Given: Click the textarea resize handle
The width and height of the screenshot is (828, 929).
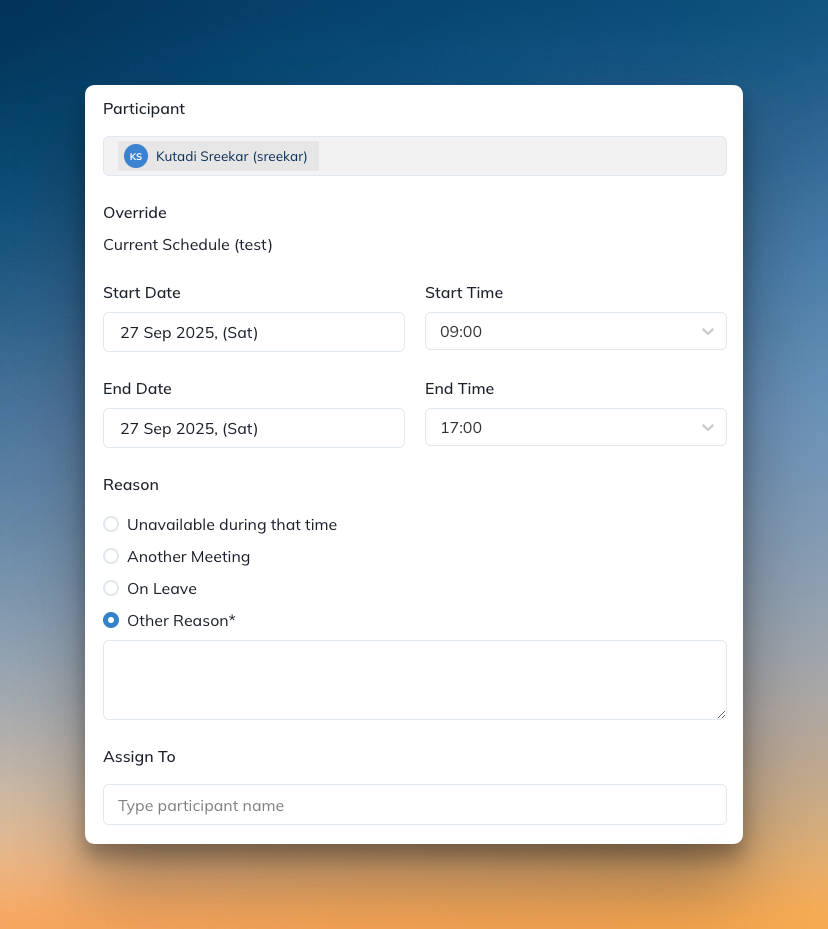Looking at the screenshot, I should click(722, 715).
